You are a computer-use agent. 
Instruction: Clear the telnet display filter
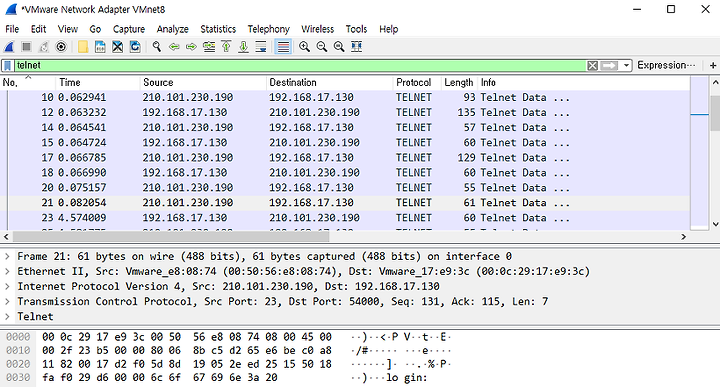(592, 66)
